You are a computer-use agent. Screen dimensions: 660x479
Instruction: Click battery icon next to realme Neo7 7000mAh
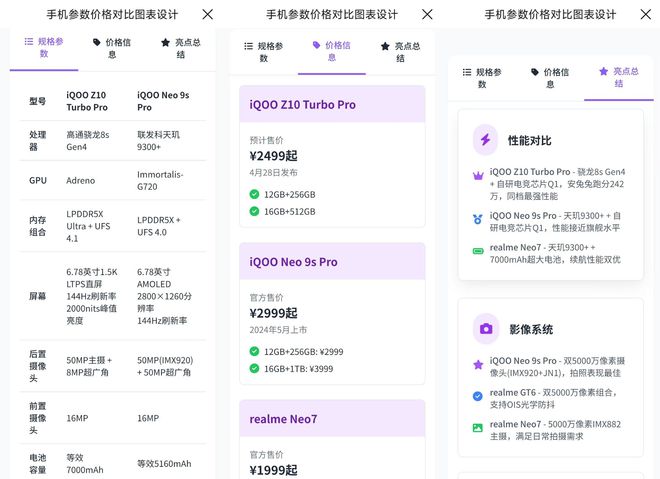(478, 251)
